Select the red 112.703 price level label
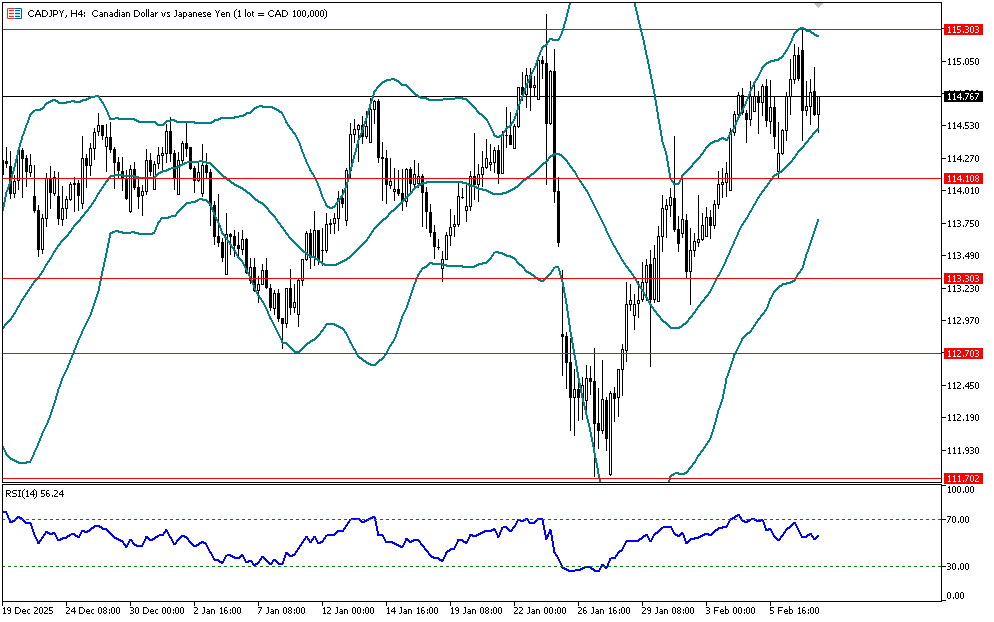This screenshot has width=994, height=622. coord(961,353)
